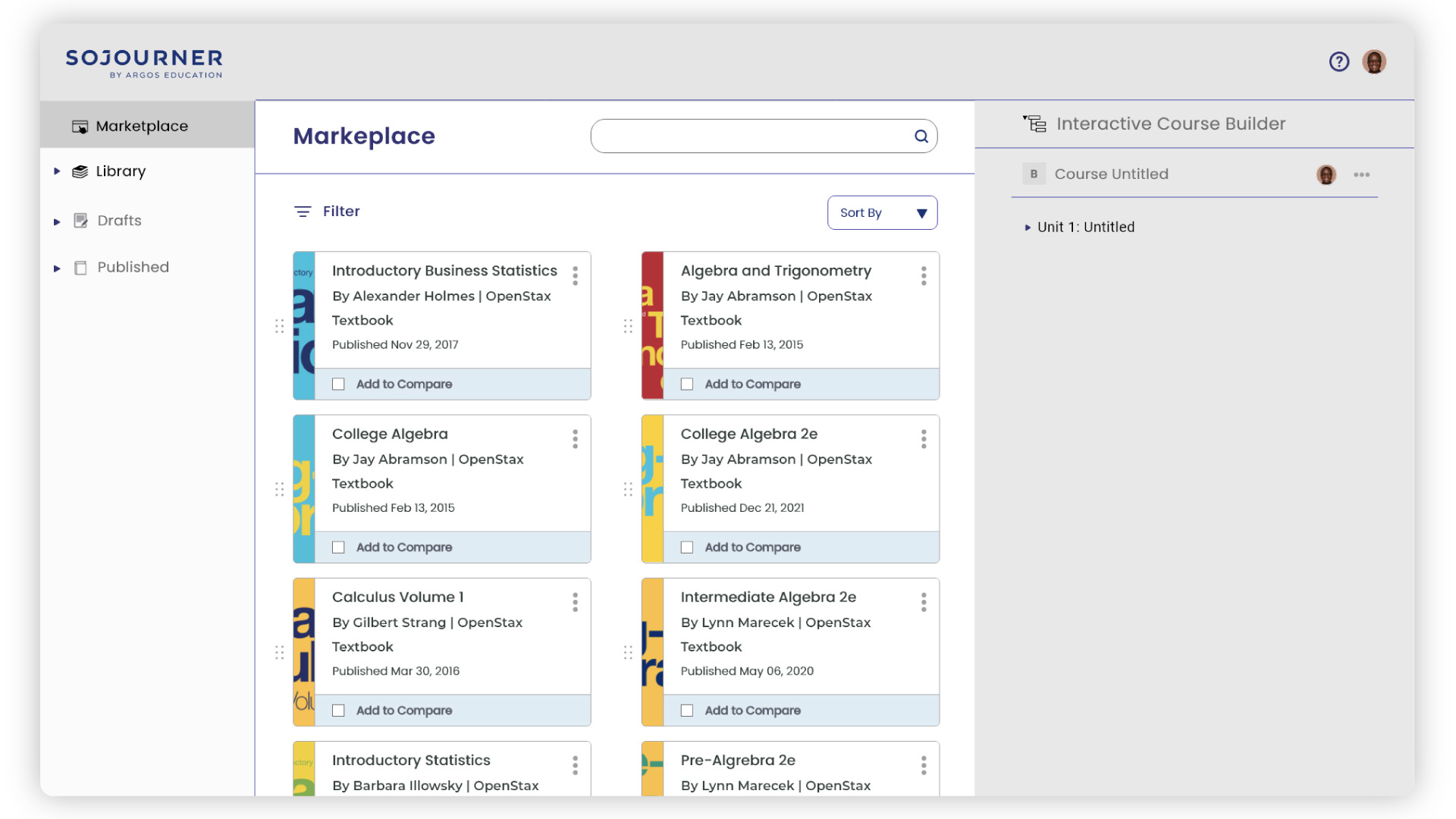Open Introductory Business Statistics title
The height and width of the screenshot is (819, 1456).
pyautogui.click(x=444, y=271)
